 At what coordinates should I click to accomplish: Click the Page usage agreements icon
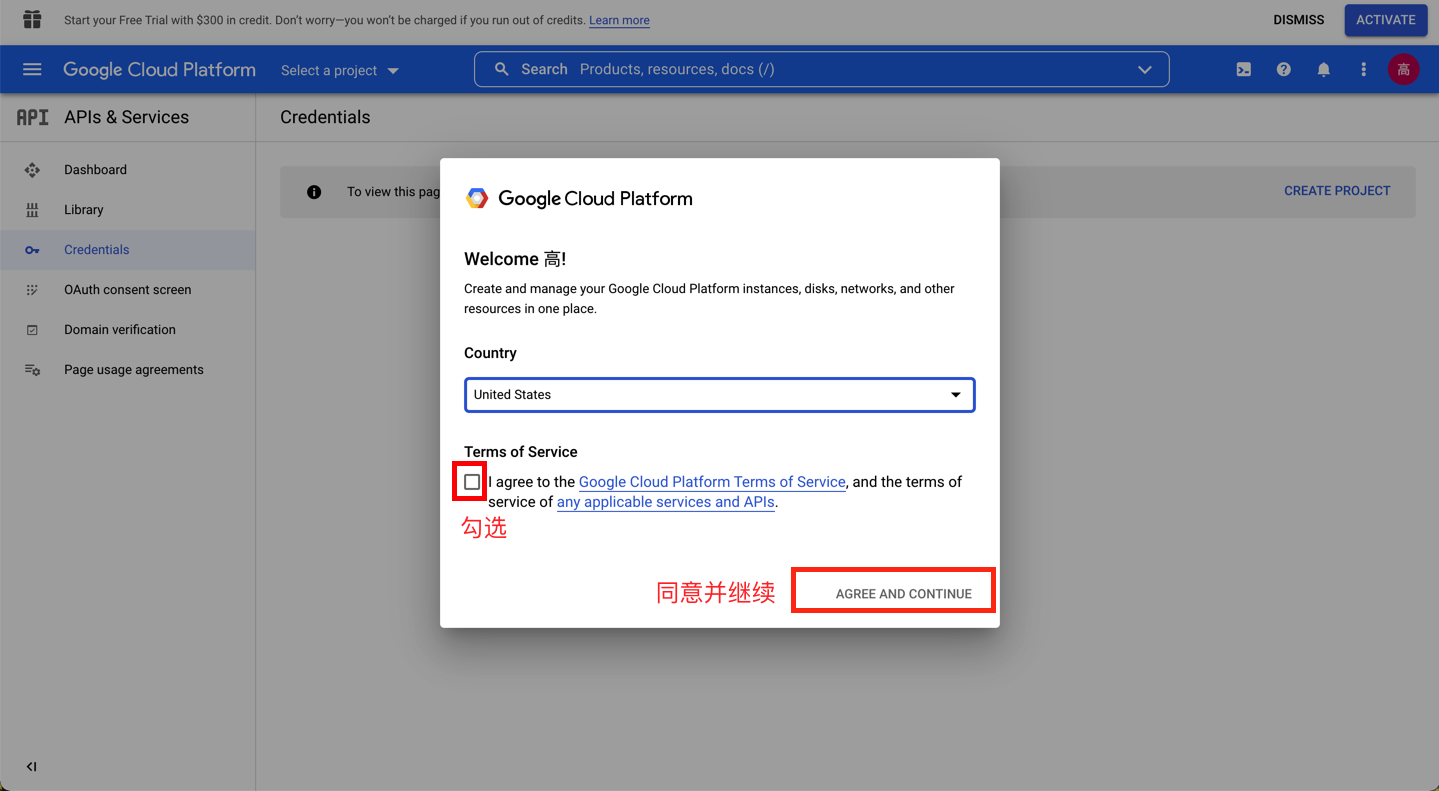[x=32, y=370]
